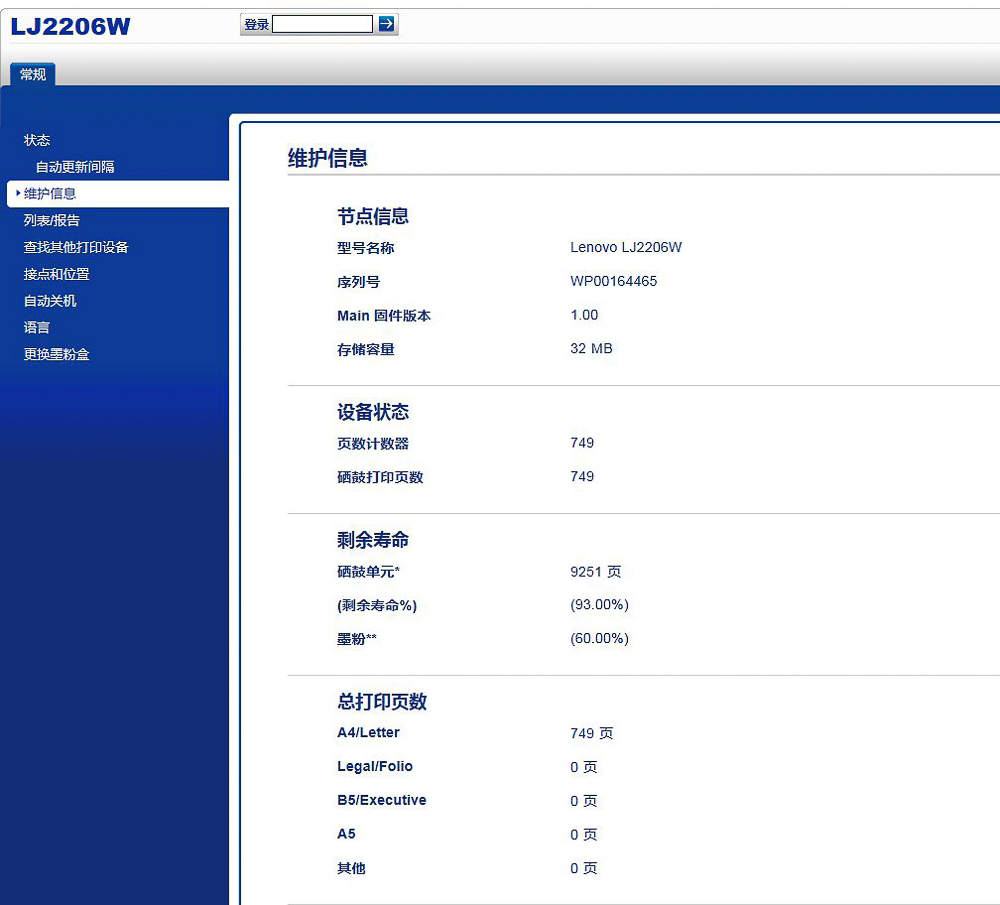Click the blue login submit arrow
Screen dimensions: 1000x905
tap(385, 23)
